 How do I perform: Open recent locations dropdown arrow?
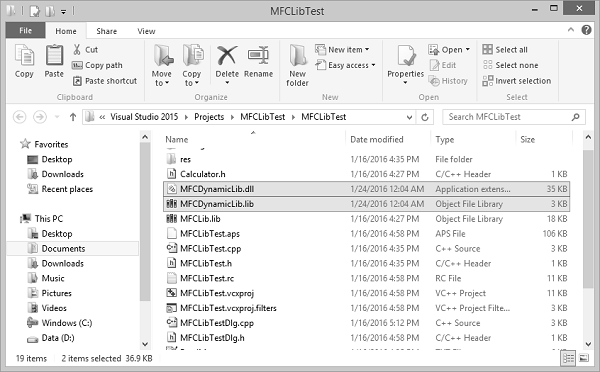click(x=57, y=117)
